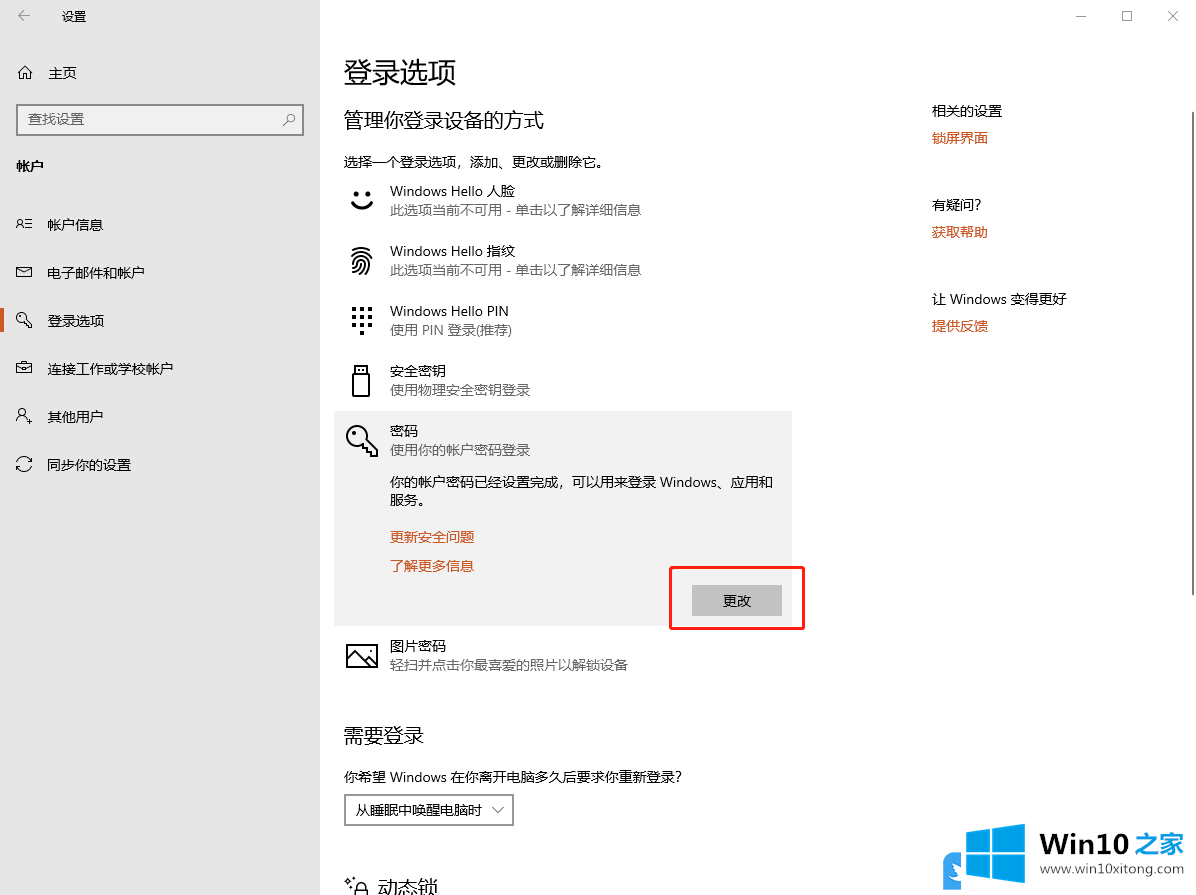The height and width of the screenshot is (895, 1196).
Task: Click the 使用物理安全密钥登录 description
Action: [460, 390]
